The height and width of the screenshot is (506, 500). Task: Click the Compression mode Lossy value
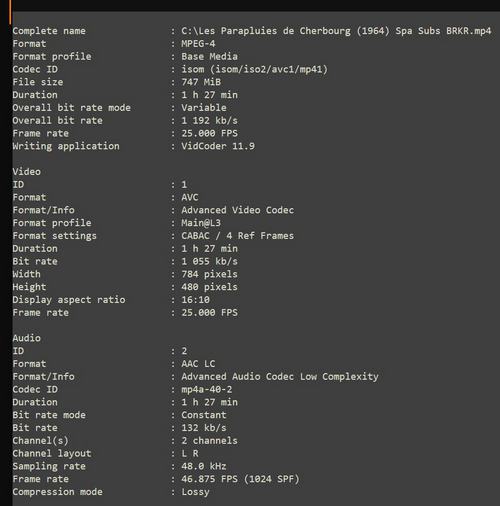click(195, 492)
